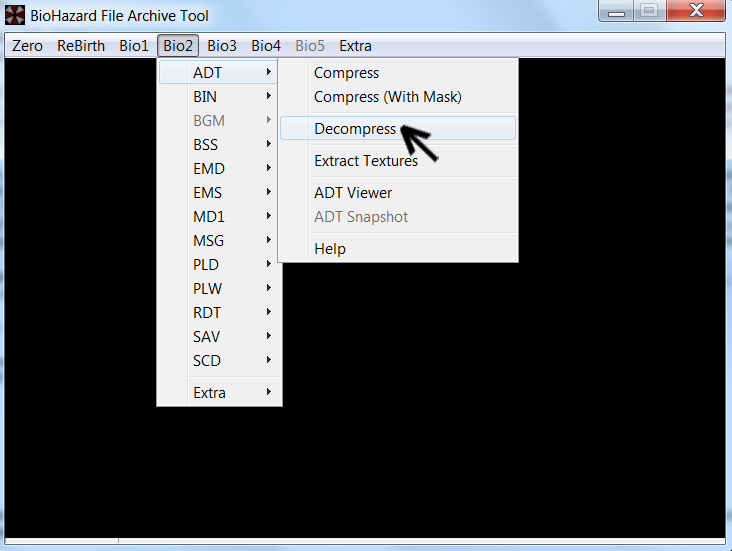Expand the ADT submenu entry
The image size is (732, 551).
click(x=219, y=72)
